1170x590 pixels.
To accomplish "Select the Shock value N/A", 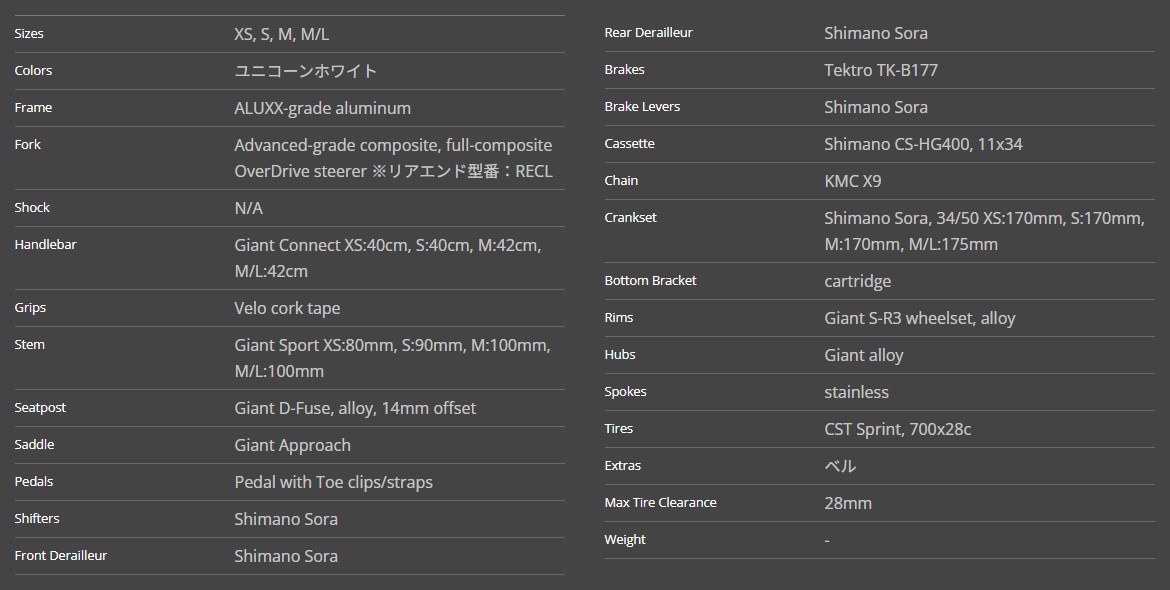I will click(x=248, y=208).
